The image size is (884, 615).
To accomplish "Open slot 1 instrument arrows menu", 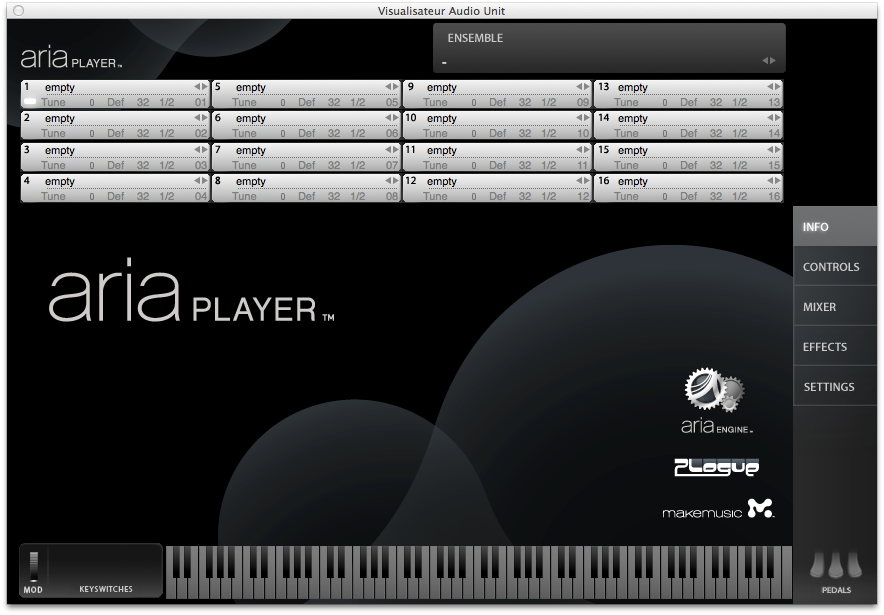I will pyautogui.click(x=200, y=87).
